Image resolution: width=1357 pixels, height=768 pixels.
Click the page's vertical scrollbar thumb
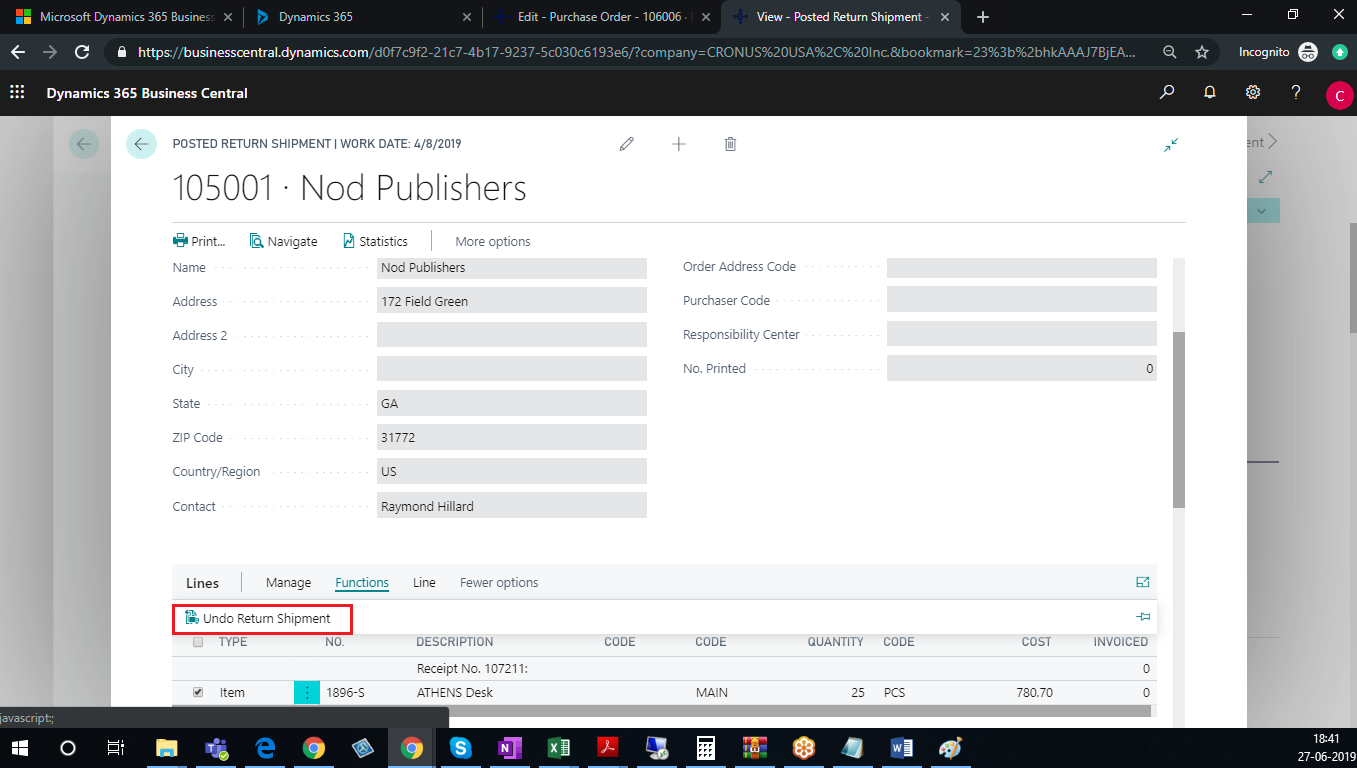(1179, 420)
